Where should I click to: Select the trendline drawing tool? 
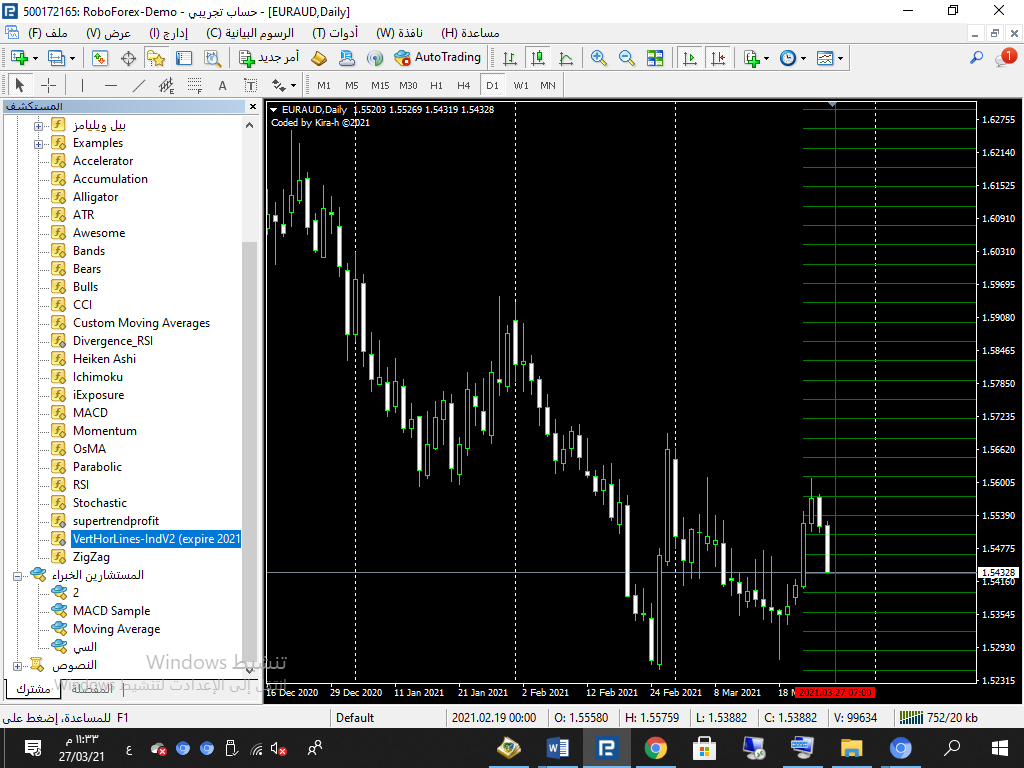coord(139,85)
